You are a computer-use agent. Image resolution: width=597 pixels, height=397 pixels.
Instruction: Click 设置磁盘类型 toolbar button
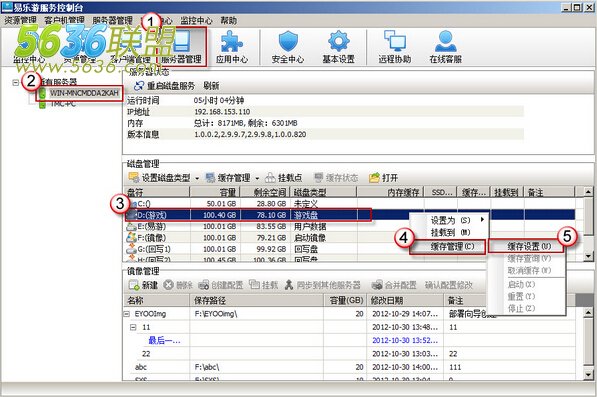(160, 178)
